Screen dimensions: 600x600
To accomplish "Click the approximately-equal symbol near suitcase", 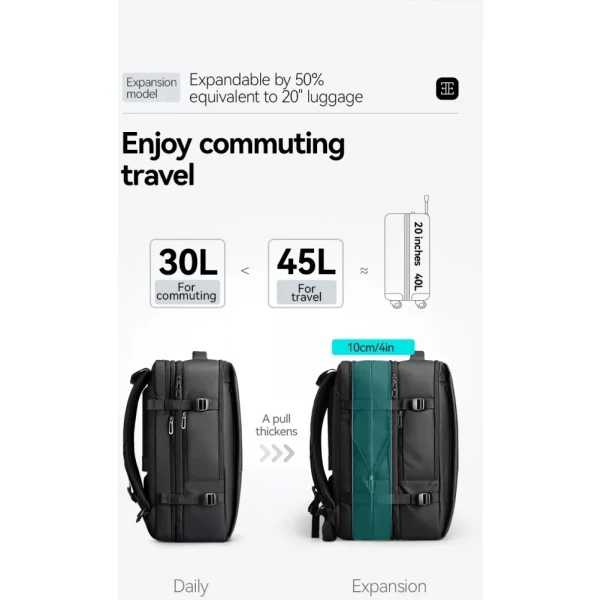I will click(364, 271).
